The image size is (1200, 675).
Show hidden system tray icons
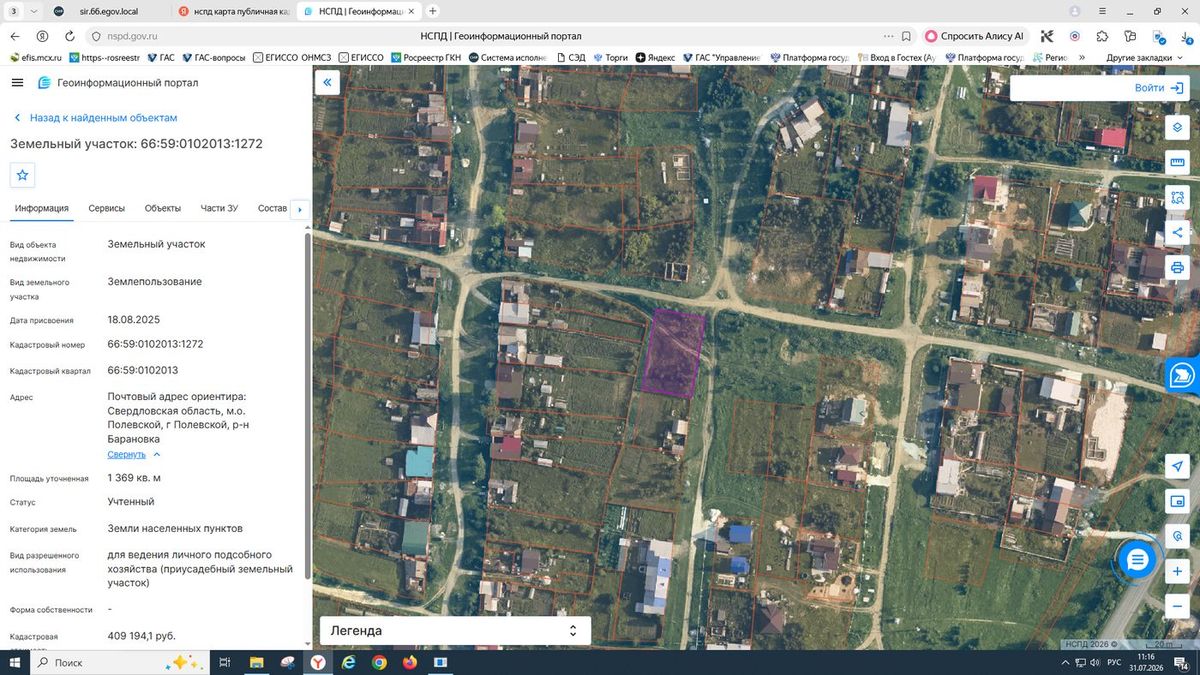(1065, 662)
